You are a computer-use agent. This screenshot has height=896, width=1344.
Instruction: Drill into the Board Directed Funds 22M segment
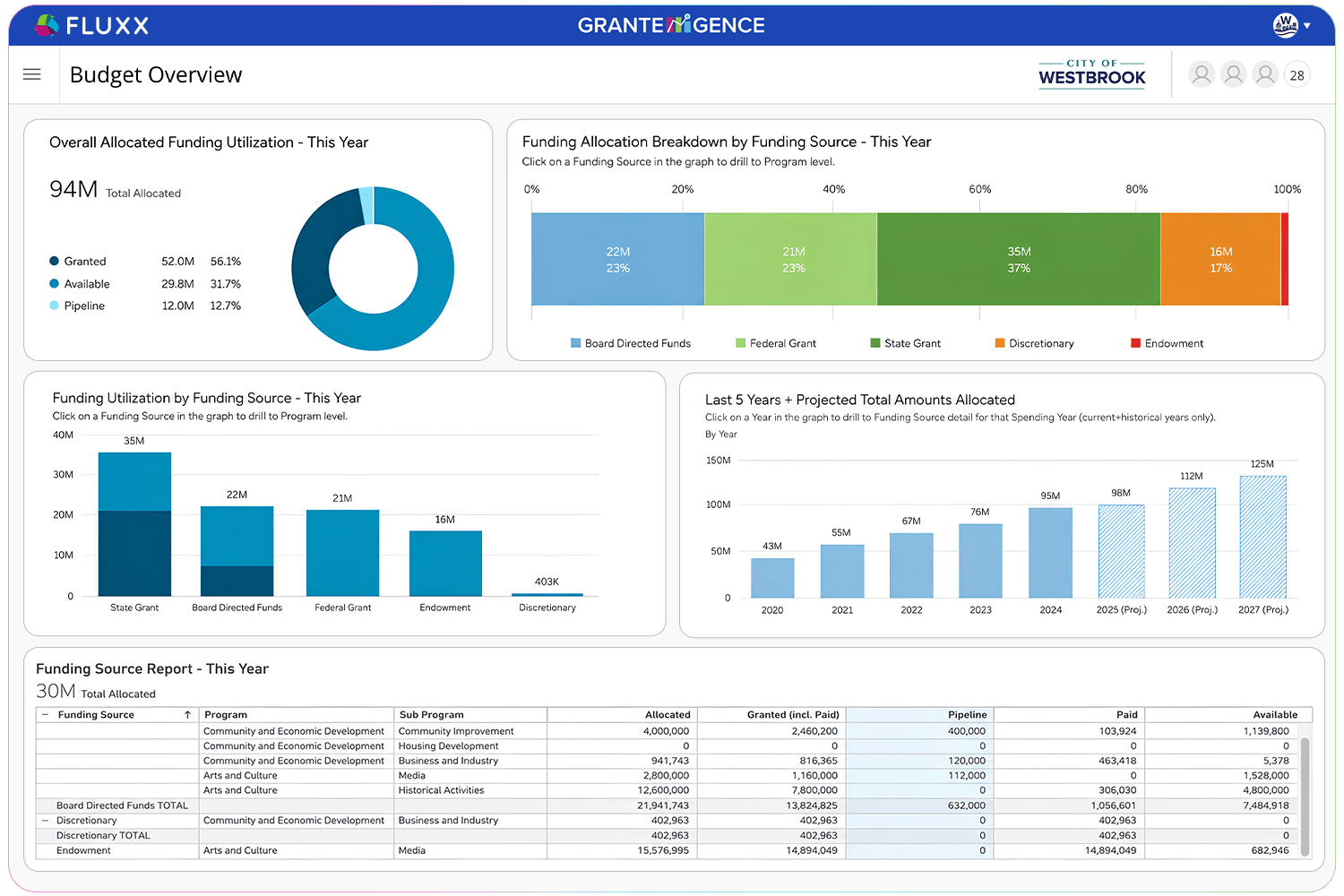tap(617, 259)
